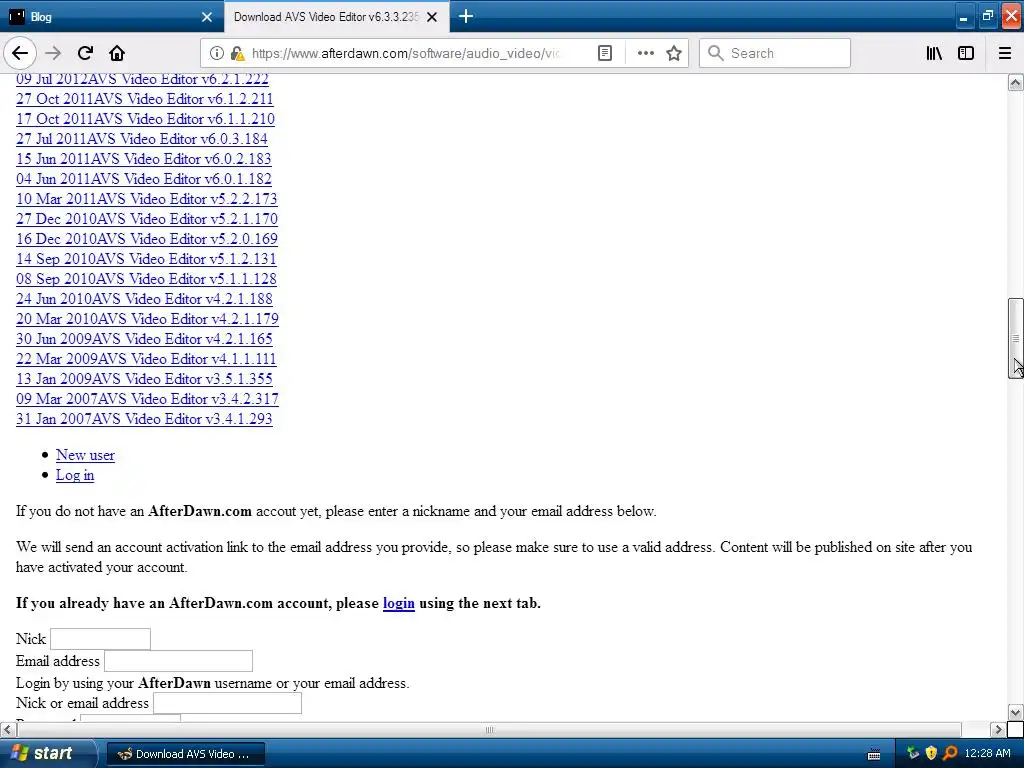
Task: Follow the bold login link in paragraph
Action: tap(398, 603)
